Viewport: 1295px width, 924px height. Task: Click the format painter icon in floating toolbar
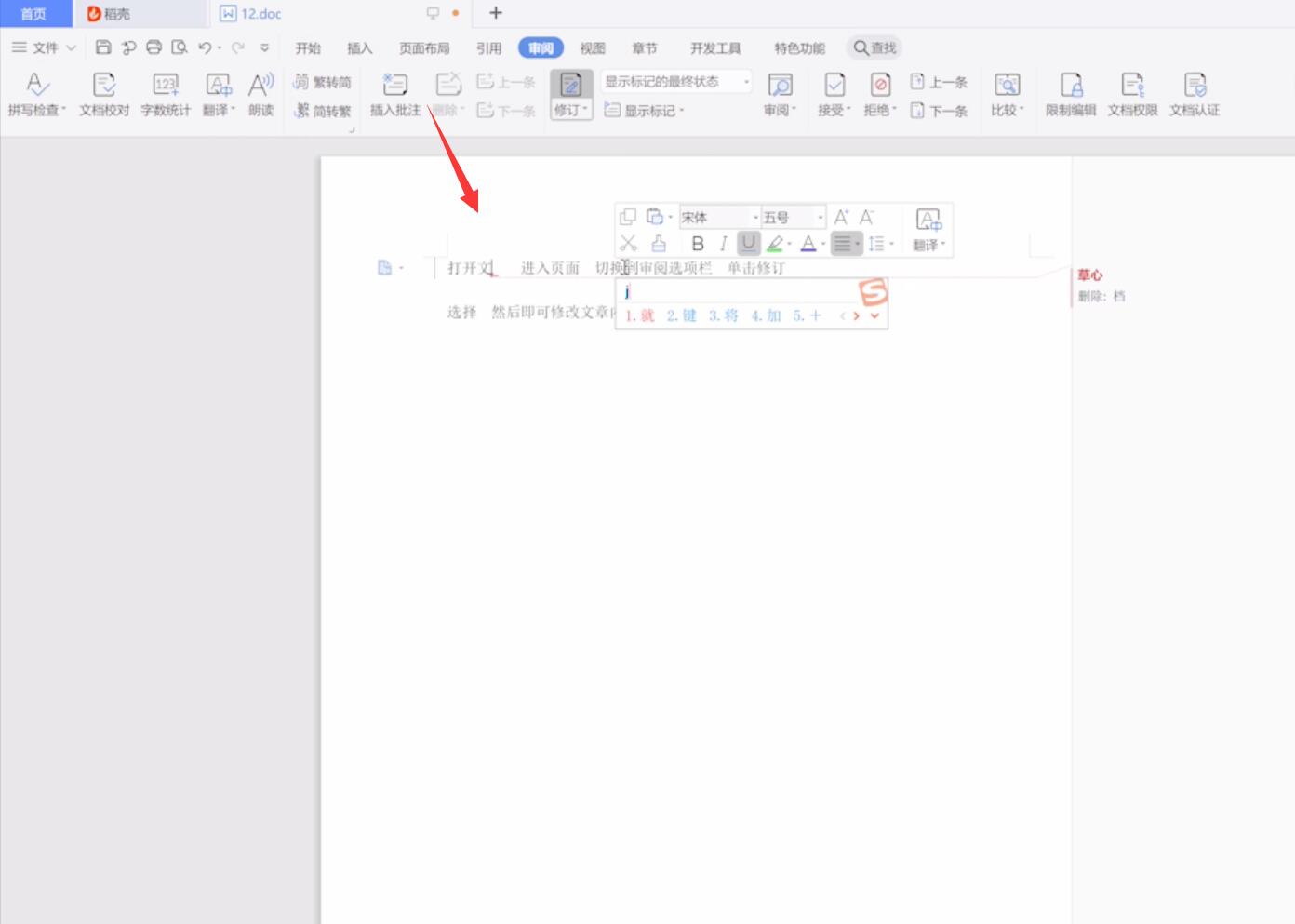(659, 244)
